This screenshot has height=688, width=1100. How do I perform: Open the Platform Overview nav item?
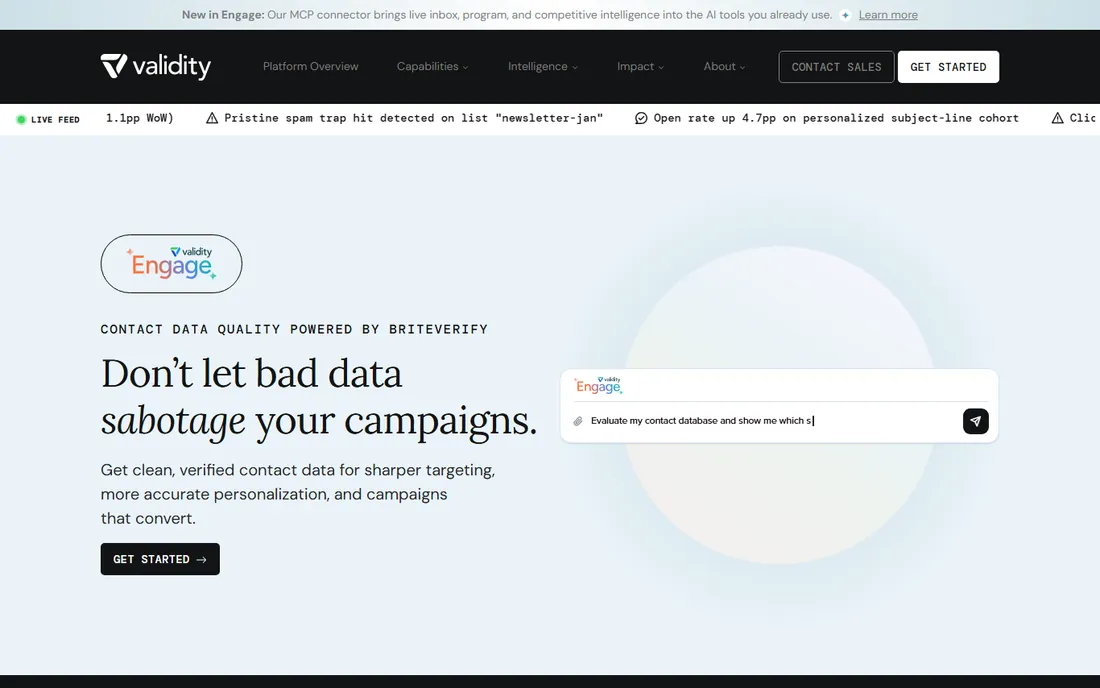click(x=311, y=67)
